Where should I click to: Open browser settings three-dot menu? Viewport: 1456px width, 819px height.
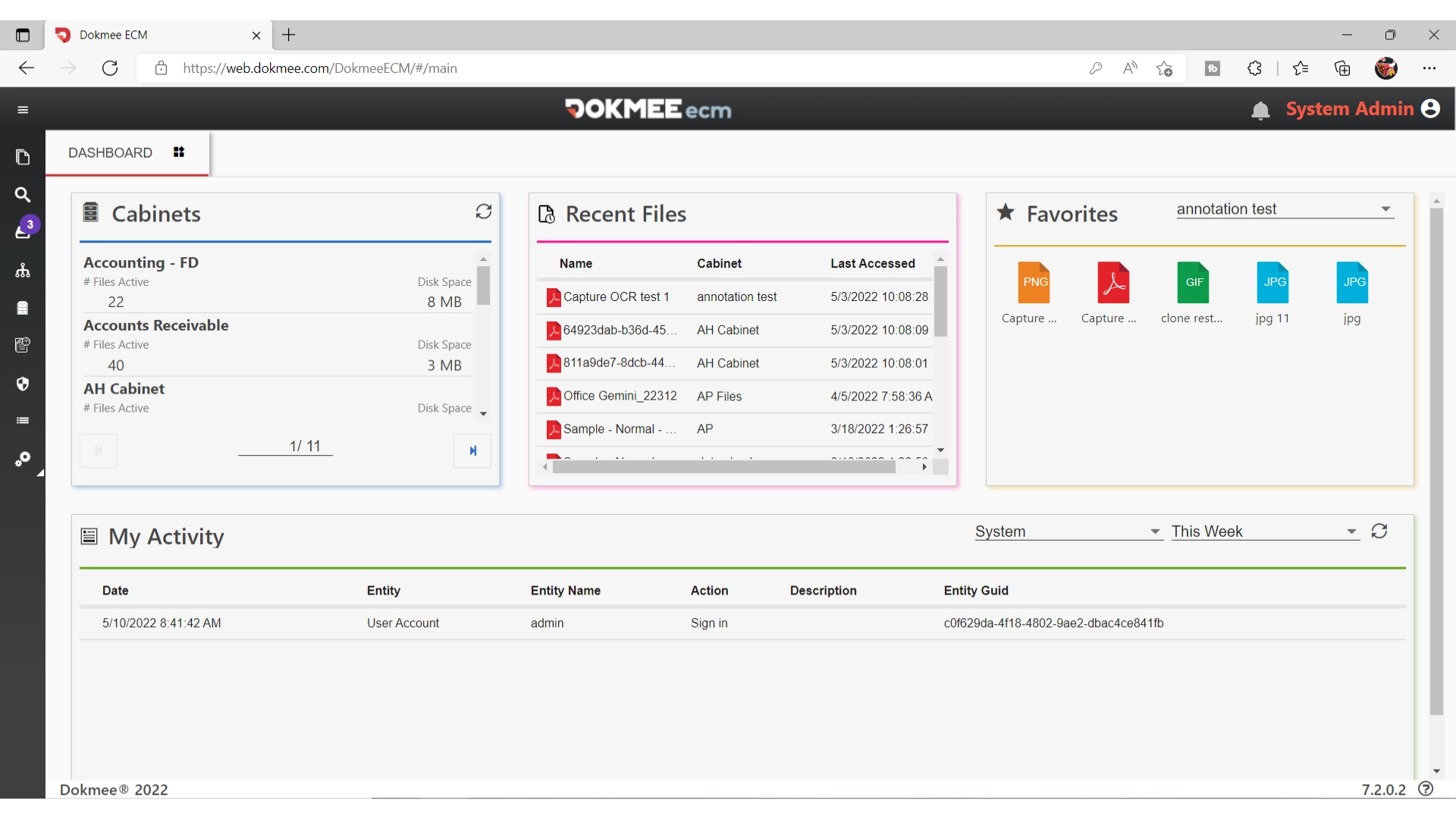[1429, 68]
